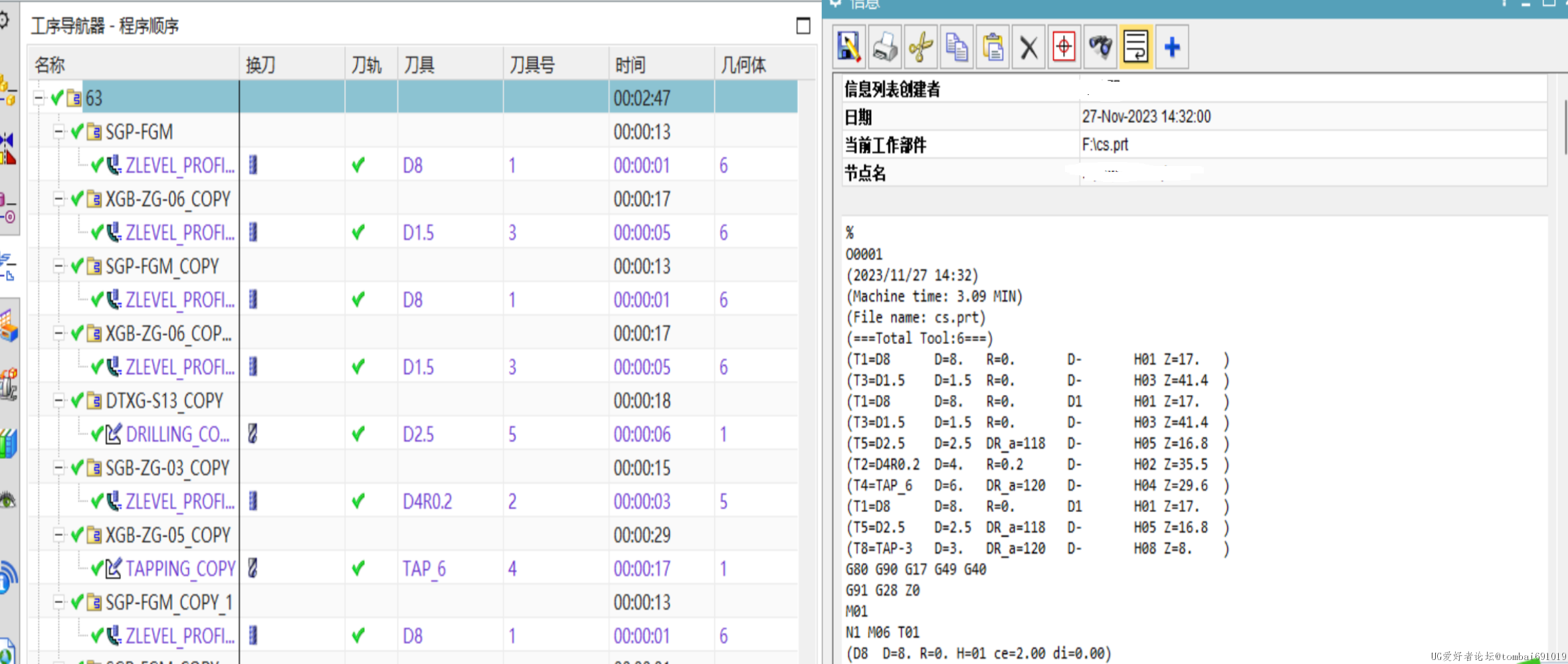Click the TAPPING_COPY operation icon
The width and height of the screenshot is (1568, 664).
coord(114,568)
